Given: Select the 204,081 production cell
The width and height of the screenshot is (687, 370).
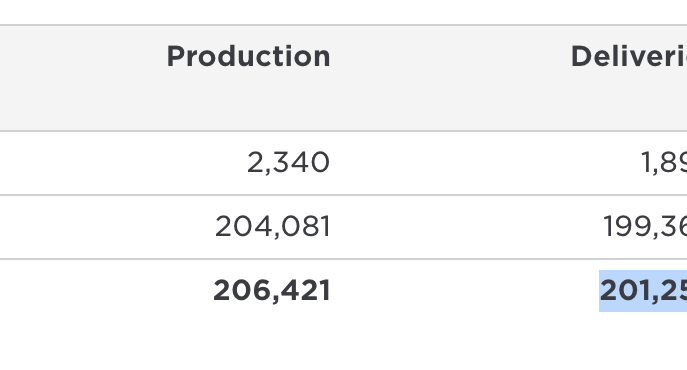Looking at the screenshot, I should click(x=273, y=227).
